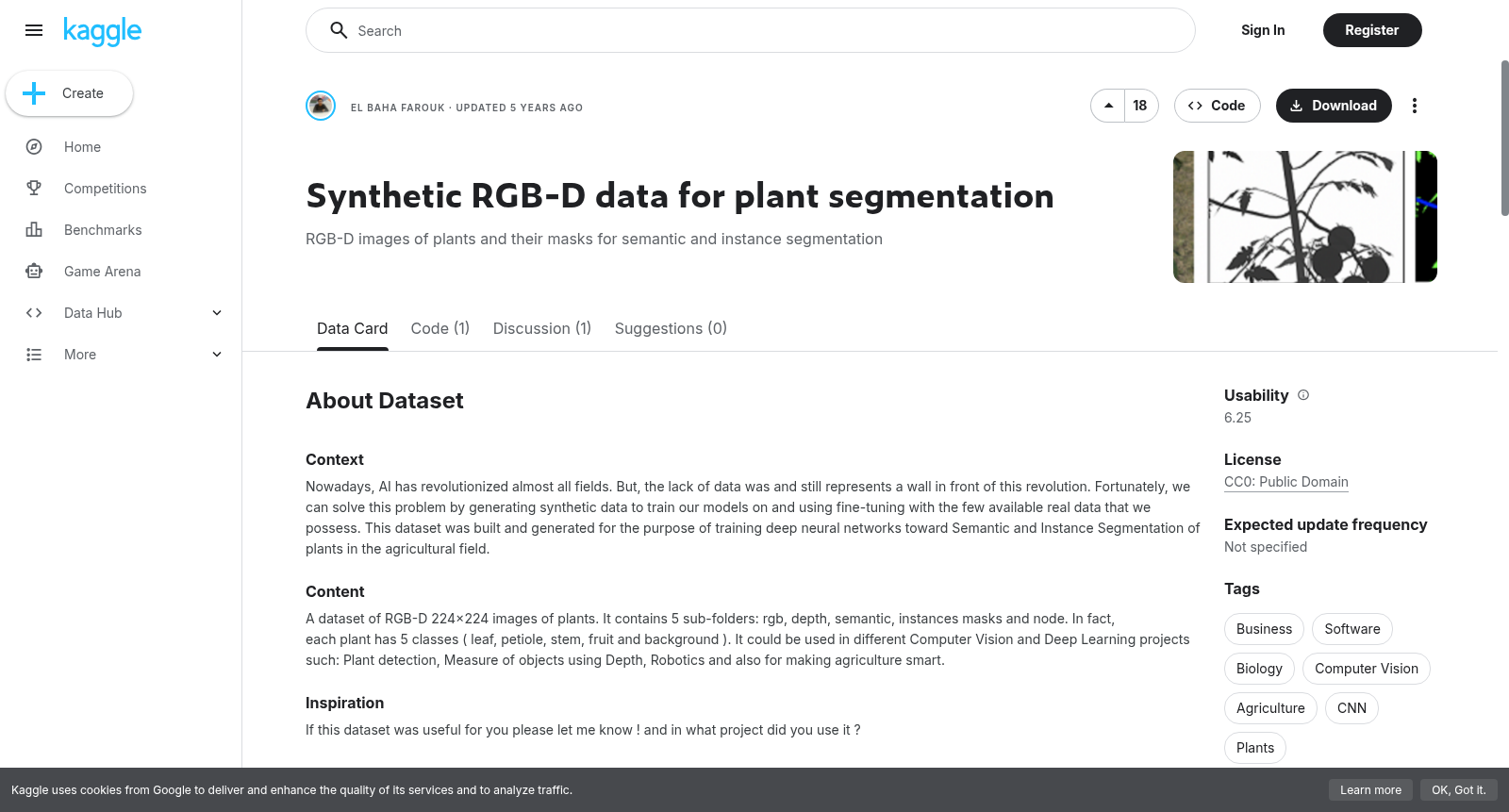
Task: Open the Suggestions (0) tab
Action: coord(671,328)
